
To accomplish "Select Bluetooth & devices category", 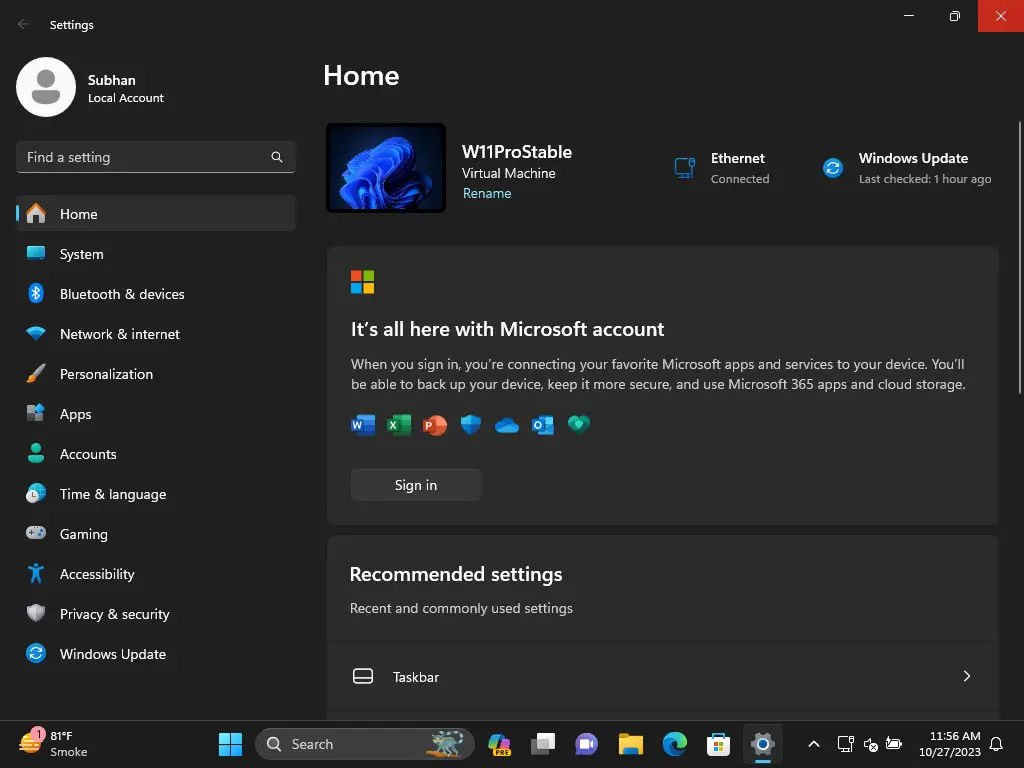I will pyautogui.click(x=156, y=294).
